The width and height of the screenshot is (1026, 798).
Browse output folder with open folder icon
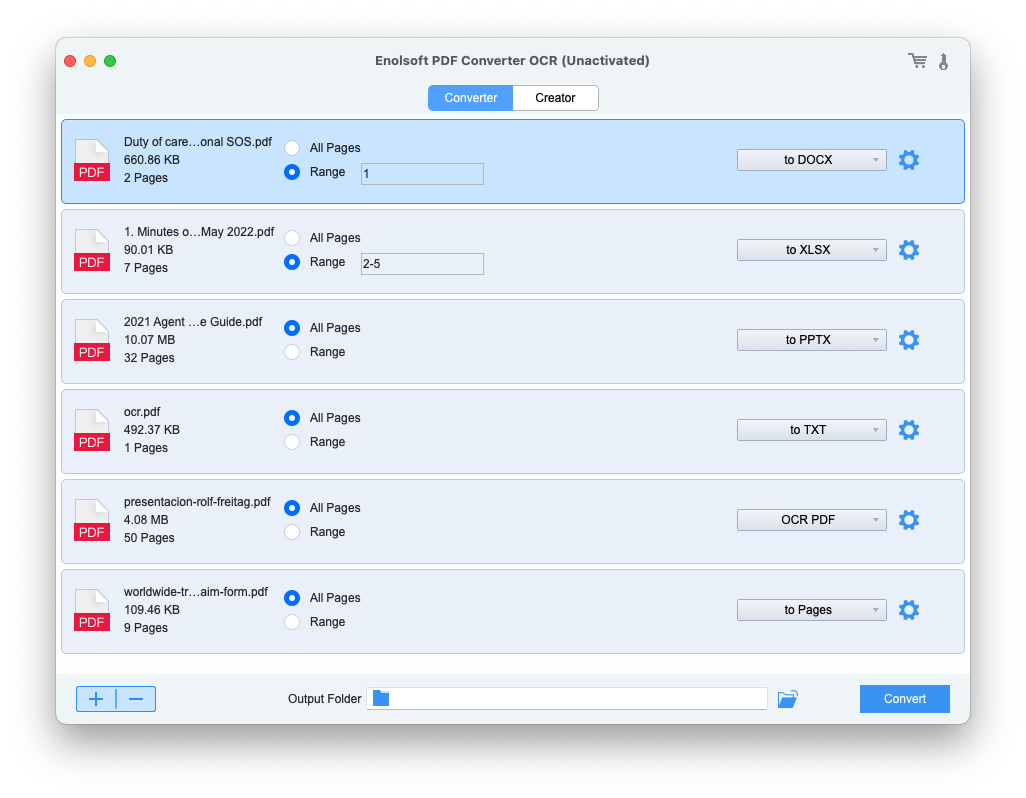788,699
